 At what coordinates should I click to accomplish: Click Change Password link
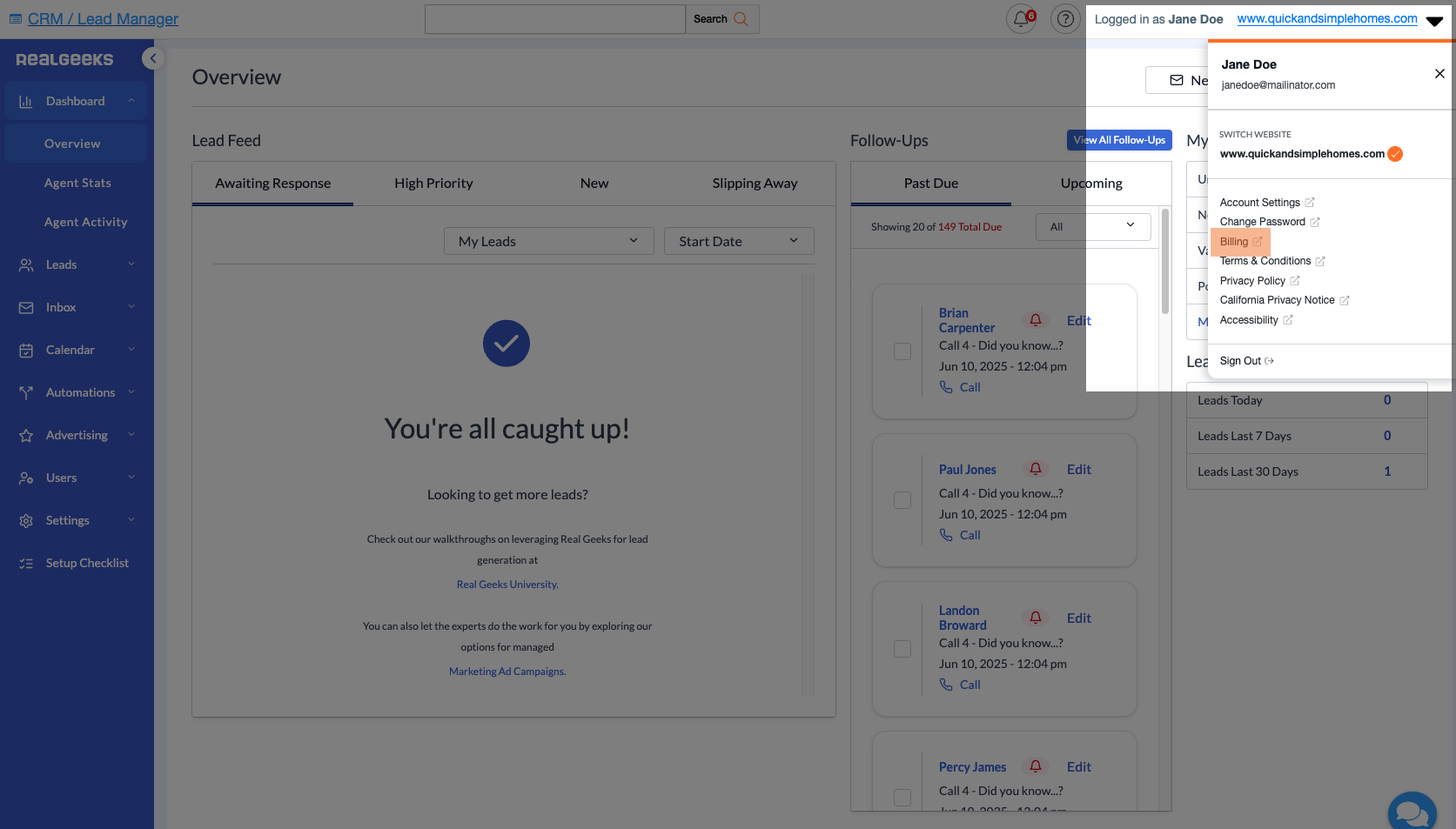point(1270,222)
